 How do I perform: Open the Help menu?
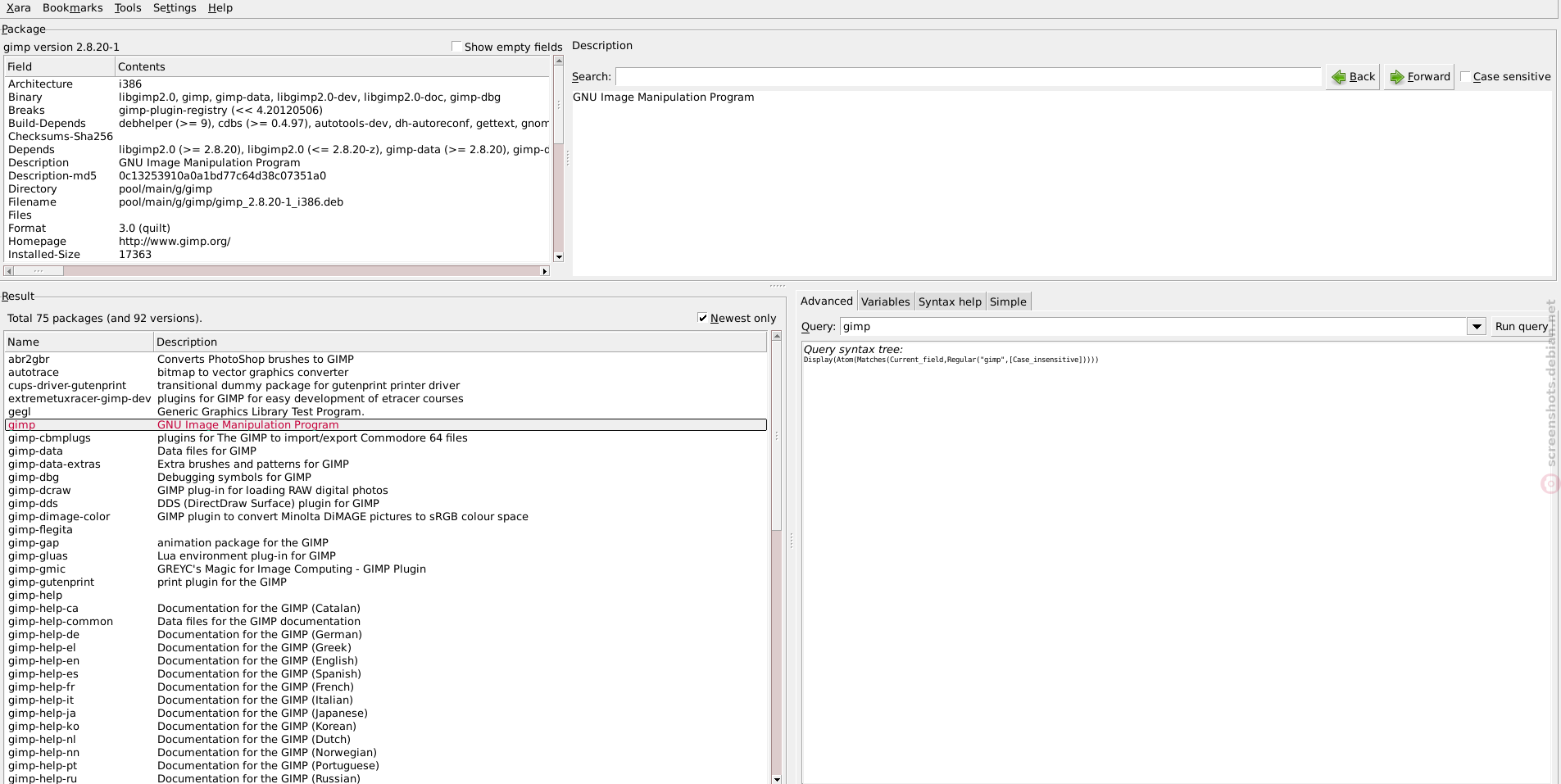220,8
